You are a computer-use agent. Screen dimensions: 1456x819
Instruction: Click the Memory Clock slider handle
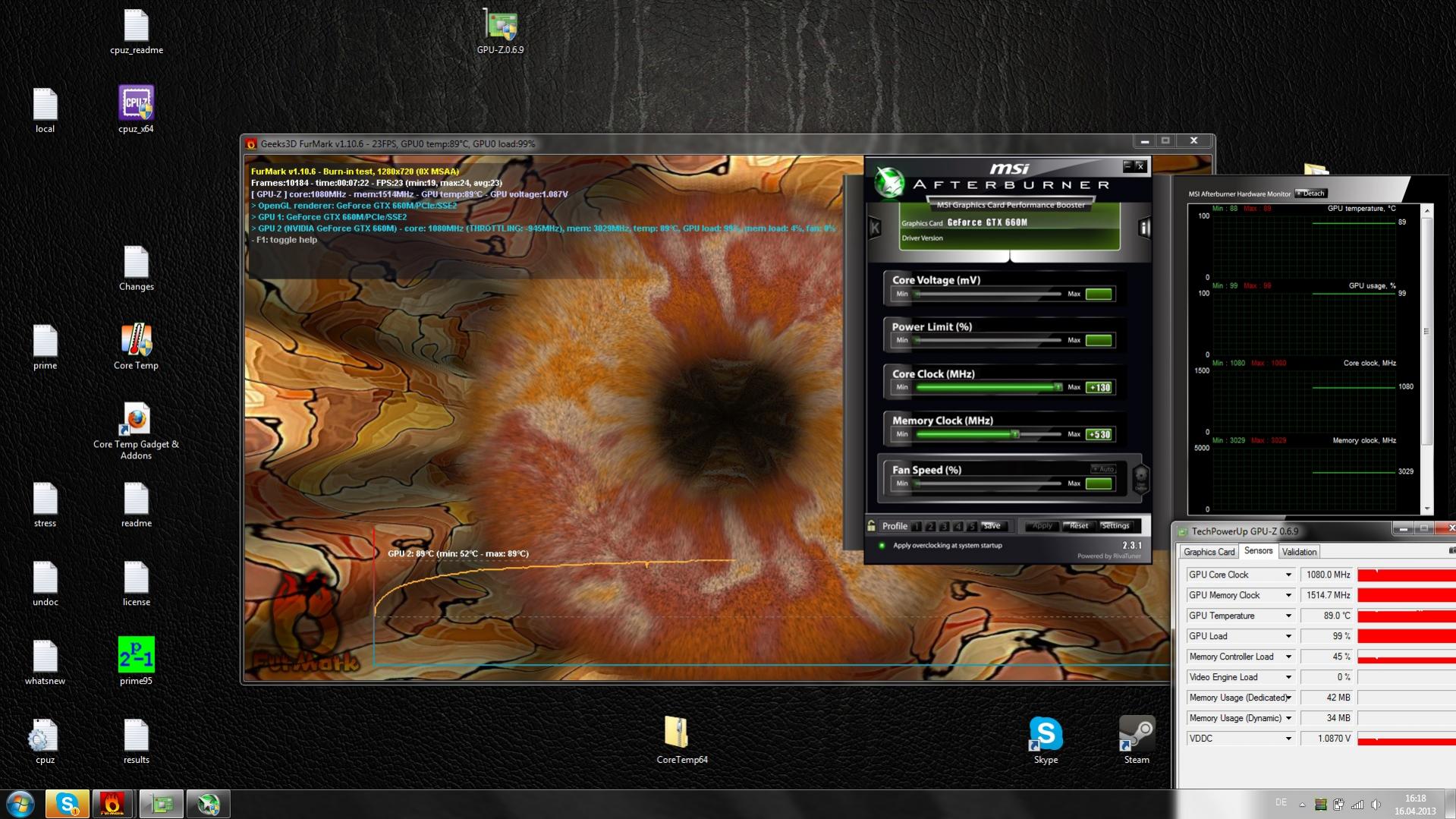click(x=1015, y=434)
